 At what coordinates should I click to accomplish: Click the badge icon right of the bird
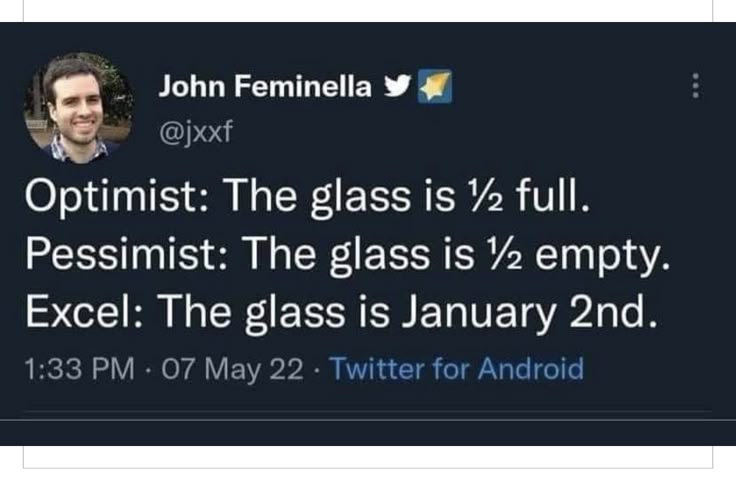click(x=432, y=88)
